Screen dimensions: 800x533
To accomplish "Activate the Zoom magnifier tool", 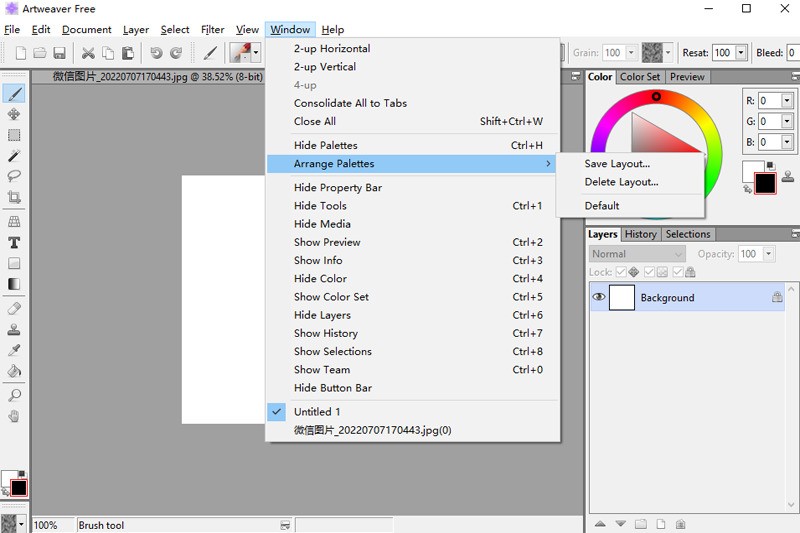I will coord(14,395).
